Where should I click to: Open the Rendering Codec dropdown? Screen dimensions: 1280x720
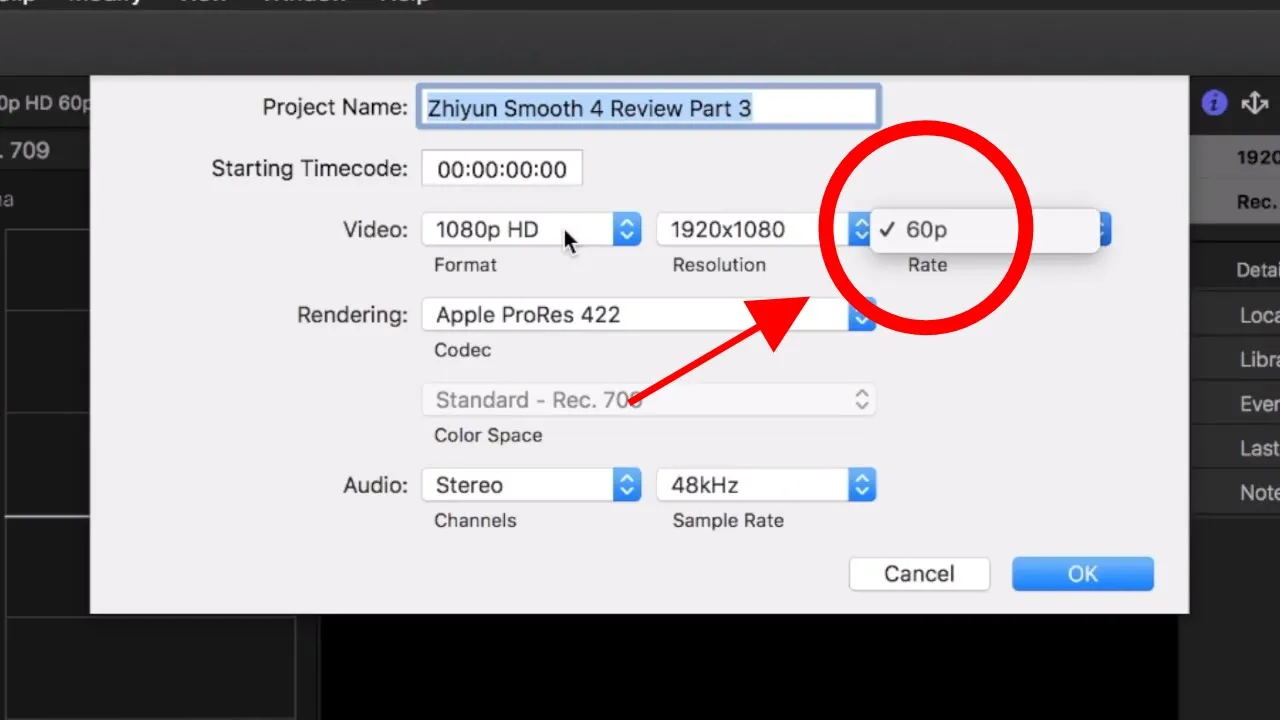point(649,315)
